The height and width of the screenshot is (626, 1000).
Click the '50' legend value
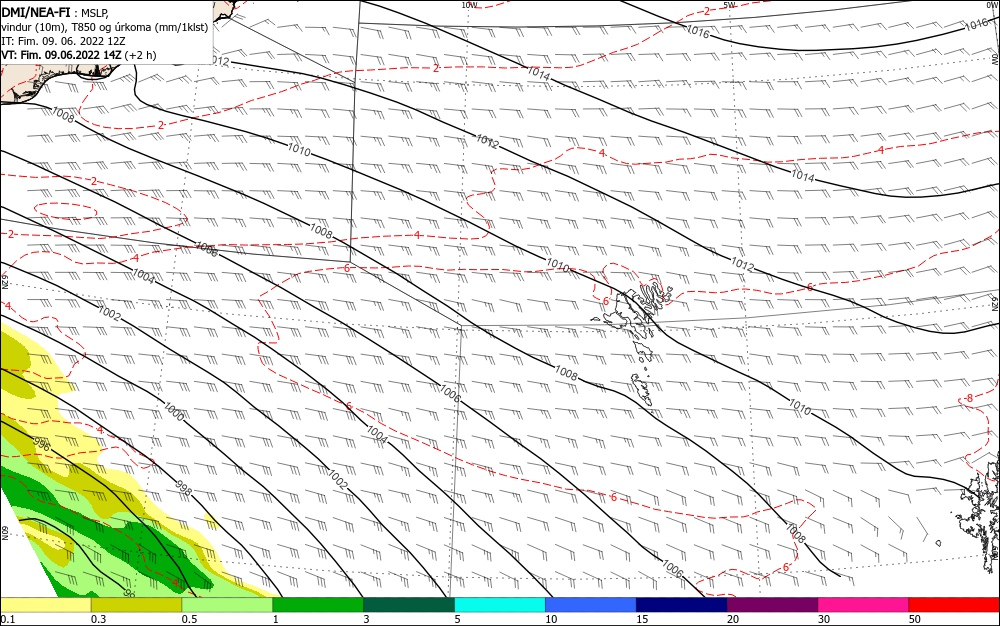pos(915,619)
